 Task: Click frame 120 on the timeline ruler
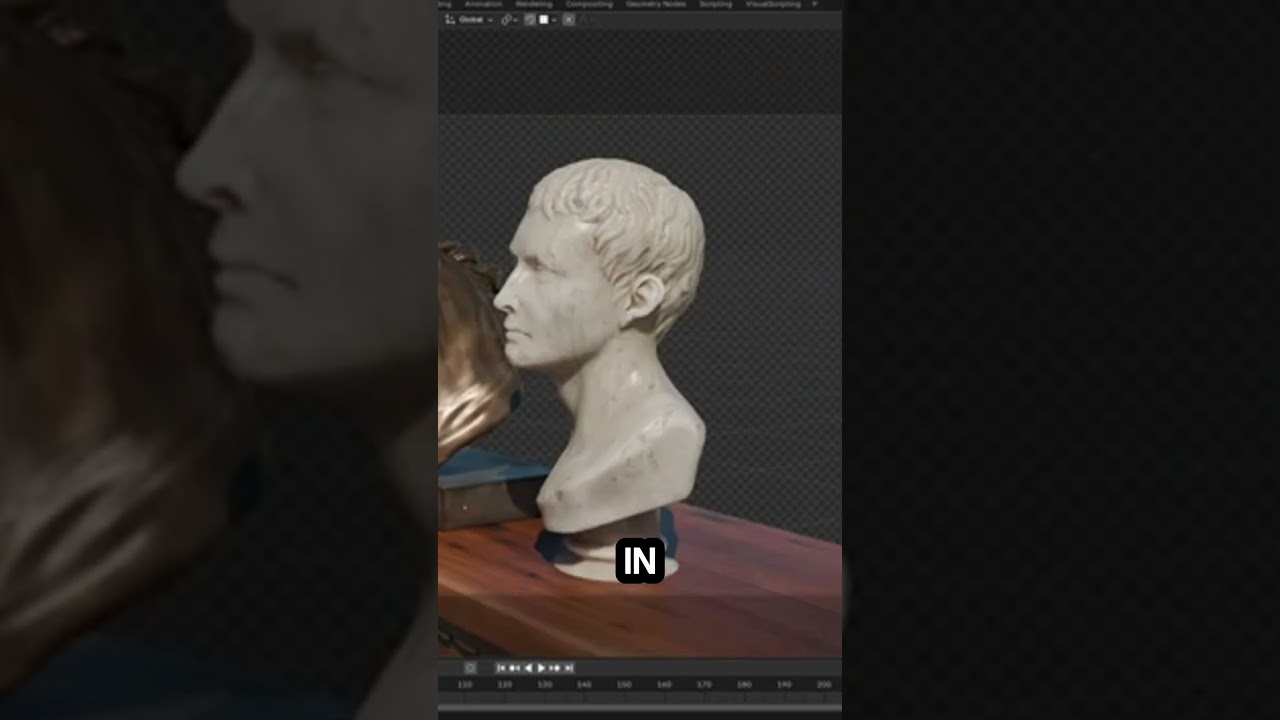(505, 685)
